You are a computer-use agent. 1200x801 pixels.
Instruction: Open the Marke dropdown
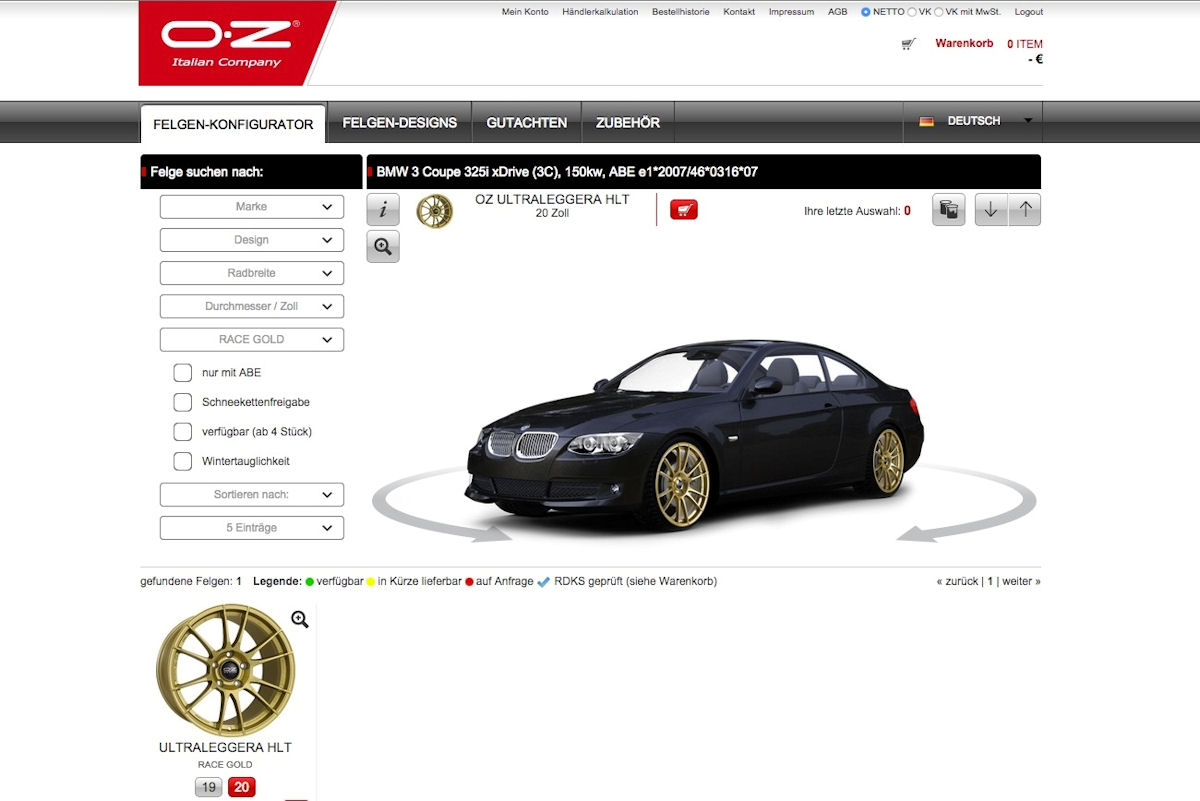click(x=252, y=207)
